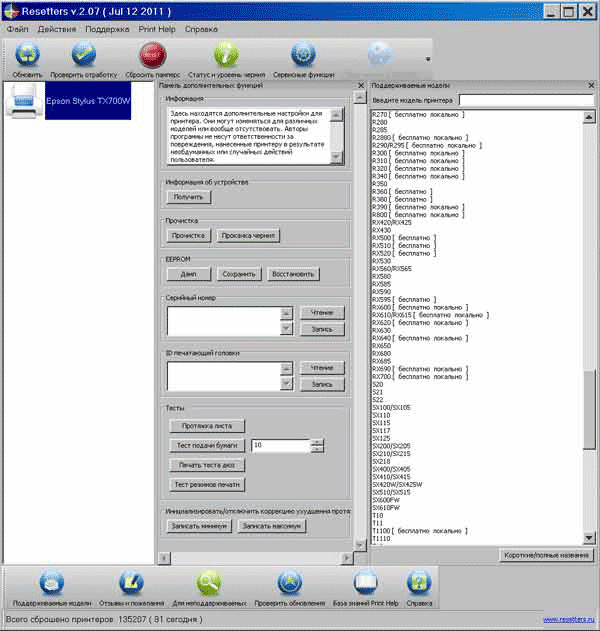The height and width of the screenshot is (631, 600).
Task: Click Чтение button for print head ID
Action: click(x=322, y=368)
